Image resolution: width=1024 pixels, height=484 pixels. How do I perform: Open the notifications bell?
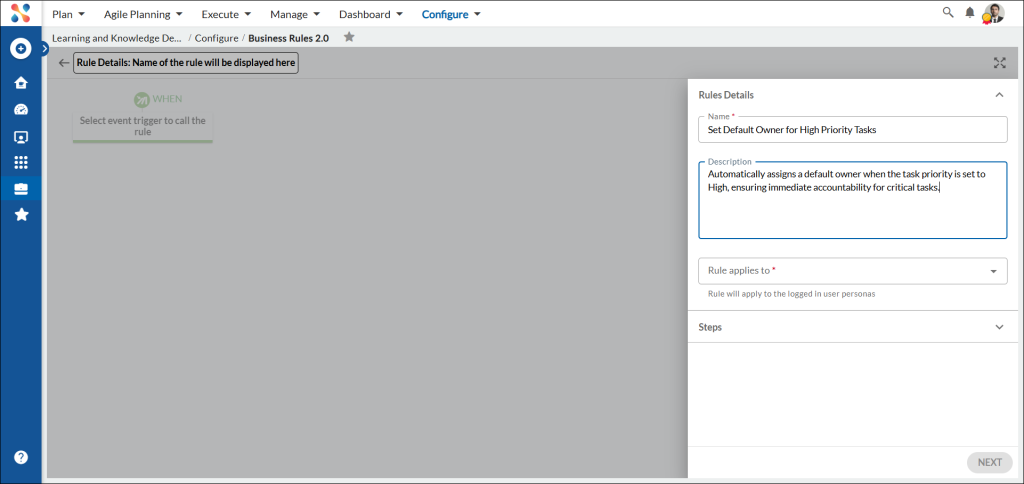point(970,13)
